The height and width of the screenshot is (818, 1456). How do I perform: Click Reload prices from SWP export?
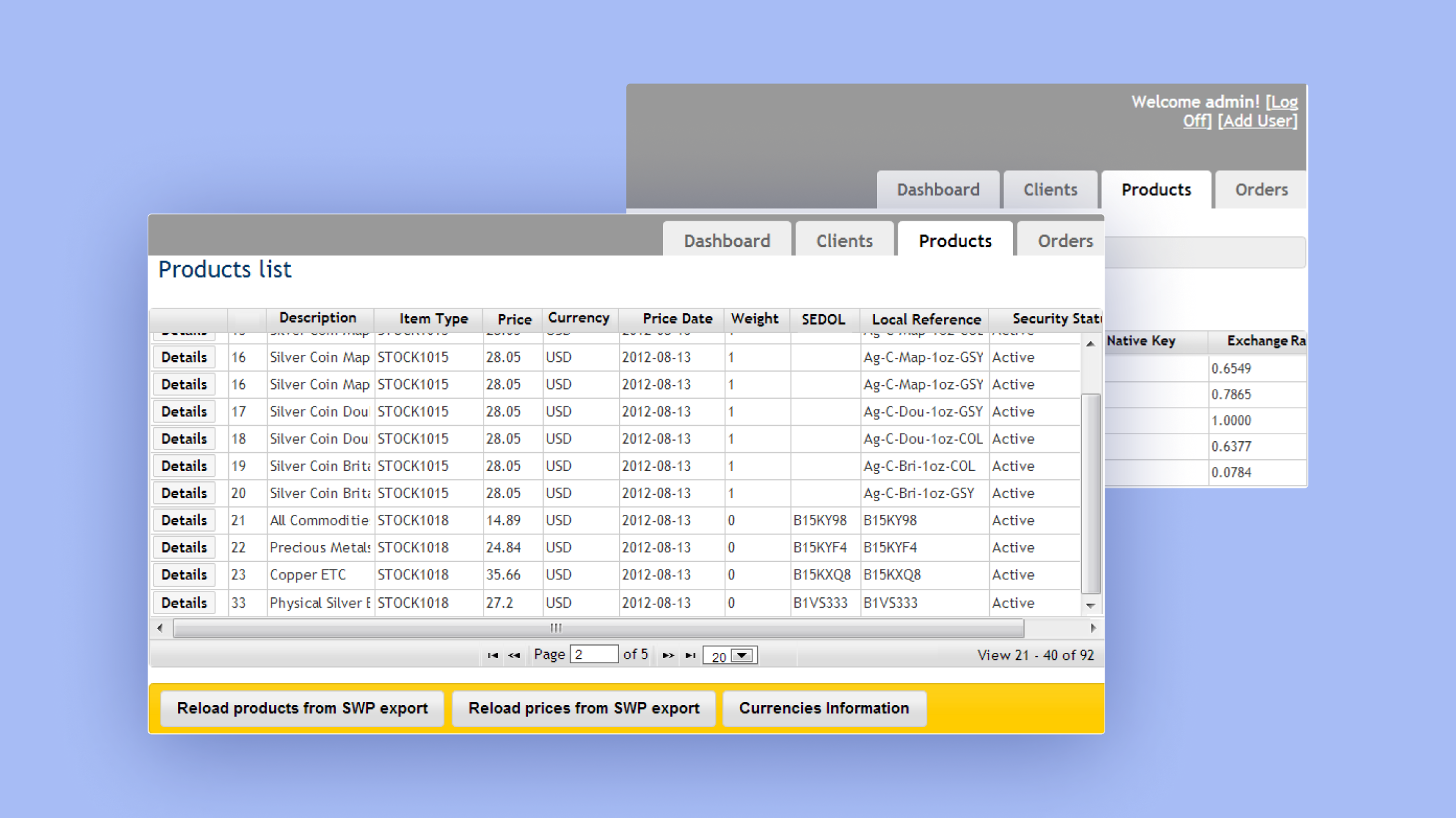(584, 708)
